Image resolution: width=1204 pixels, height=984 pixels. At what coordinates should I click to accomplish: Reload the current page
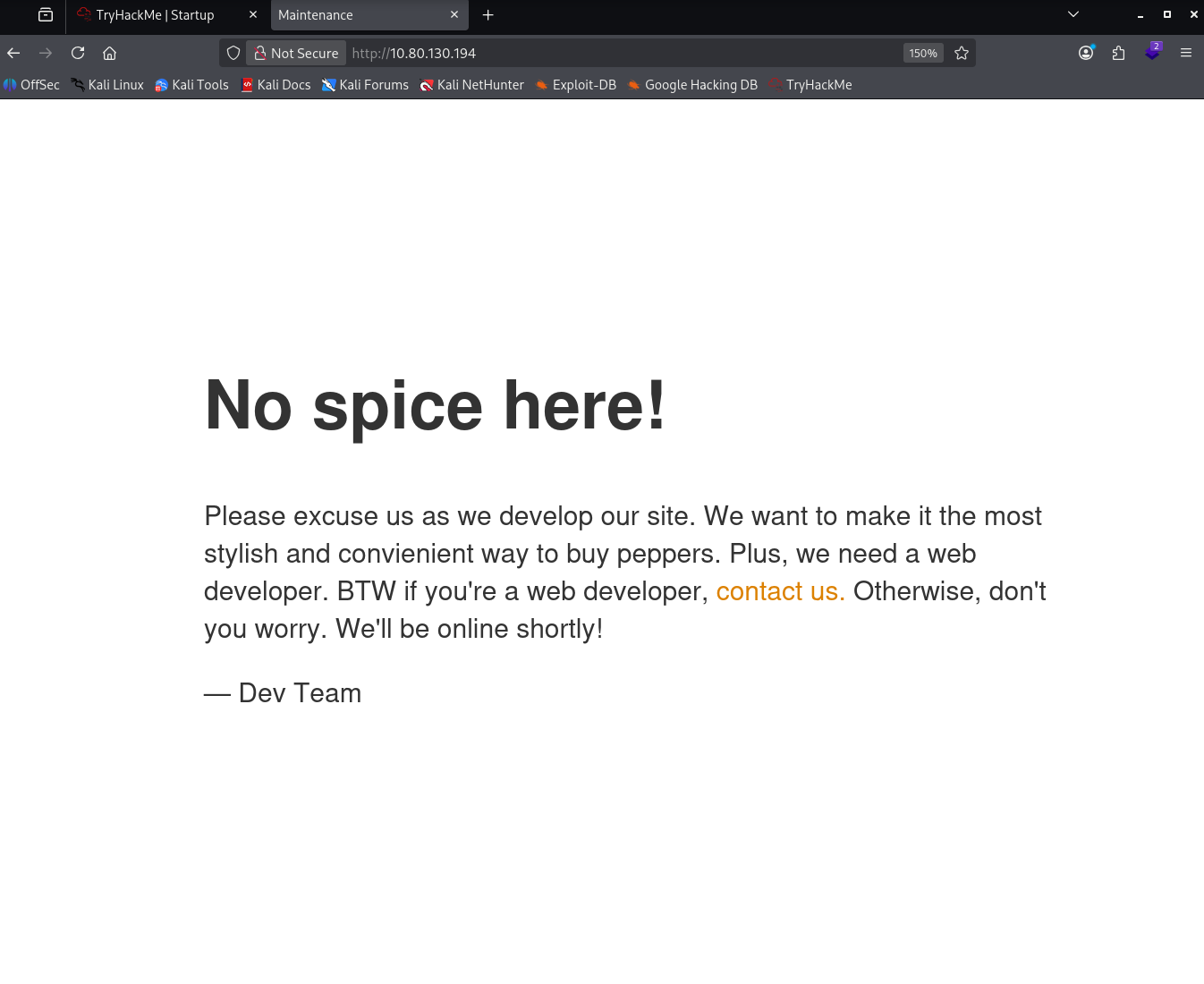(x=78, y=53)
